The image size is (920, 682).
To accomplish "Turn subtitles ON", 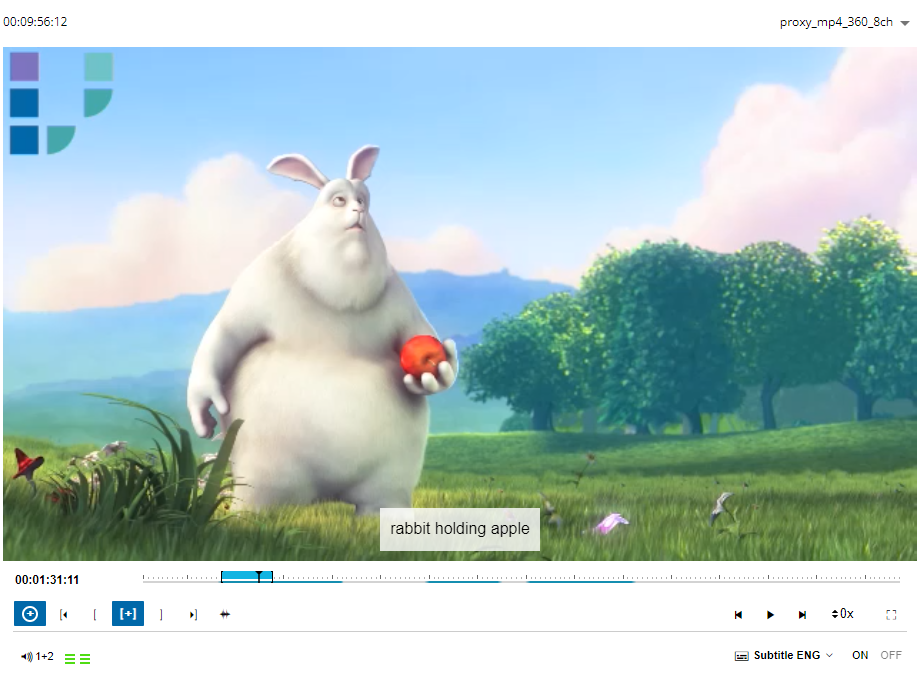I will tap(860, 655).
